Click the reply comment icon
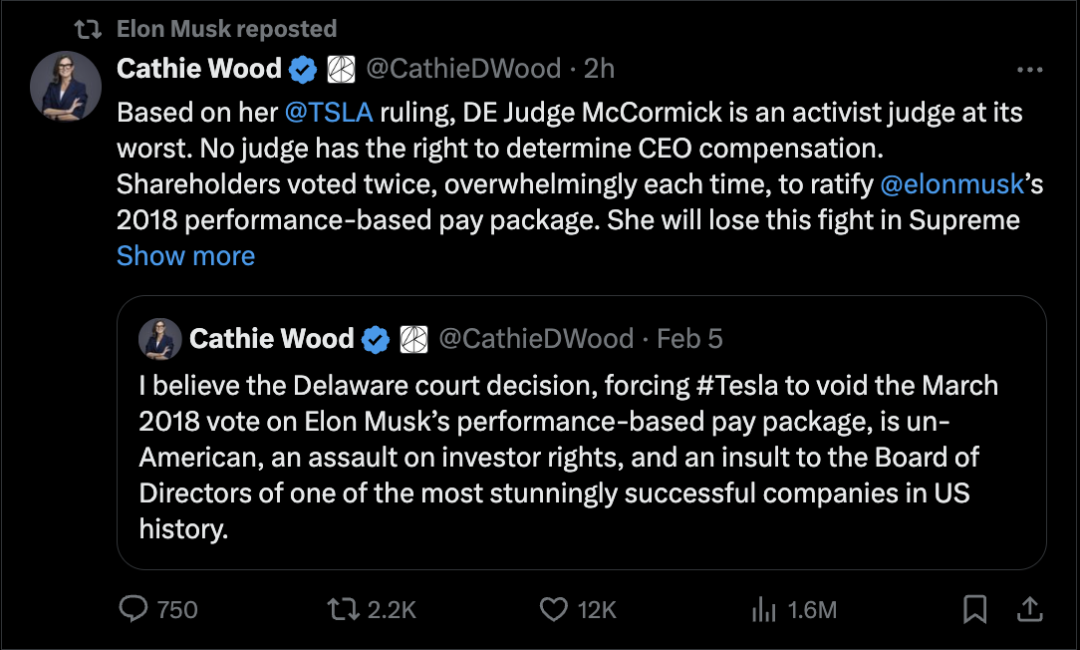1080x650 pixels. point(134,609)
